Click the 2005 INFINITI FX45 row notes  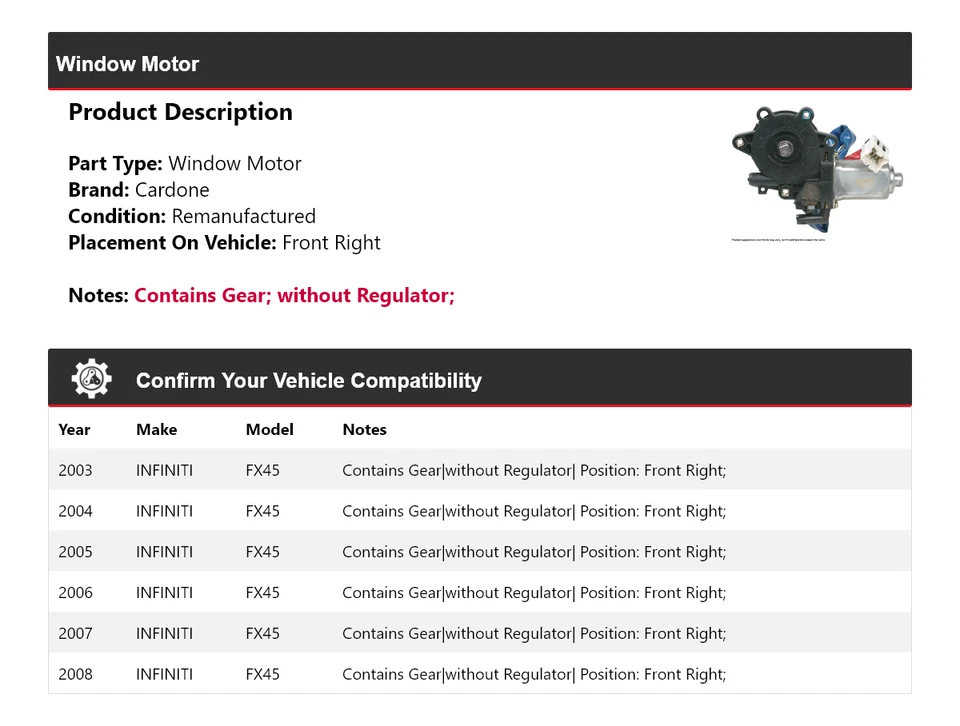pos(533,552)
